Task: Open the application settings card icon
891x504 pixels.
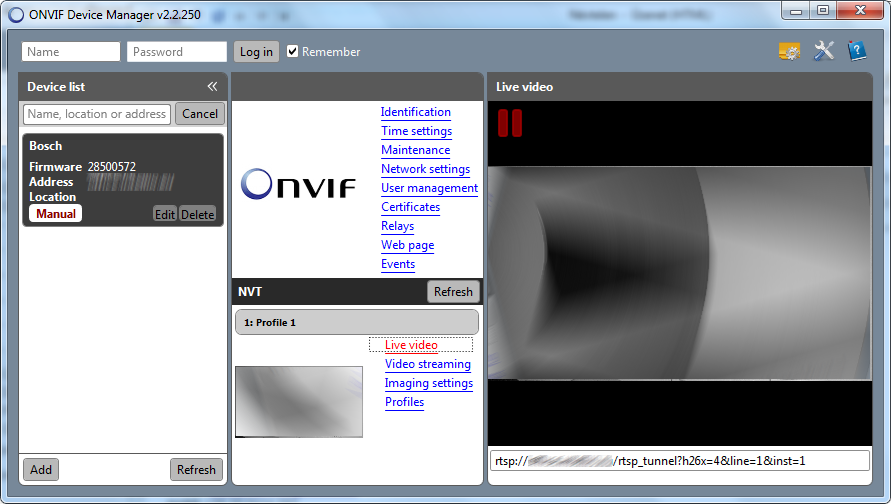Action: pos(789,52)
